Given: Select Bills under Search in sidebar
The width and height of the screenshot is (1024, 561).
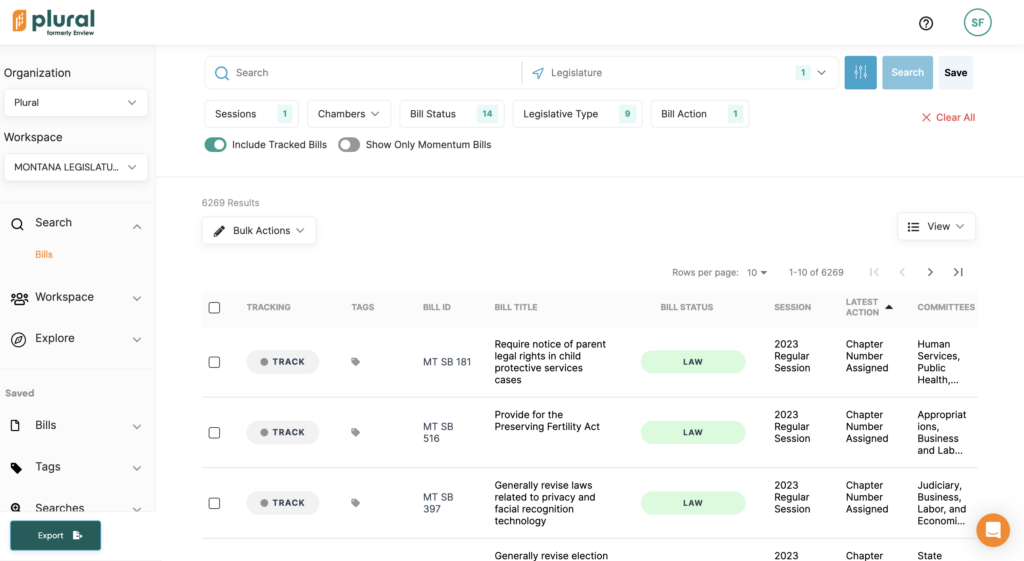Looking at the screenshot, I should coord(44,255).
